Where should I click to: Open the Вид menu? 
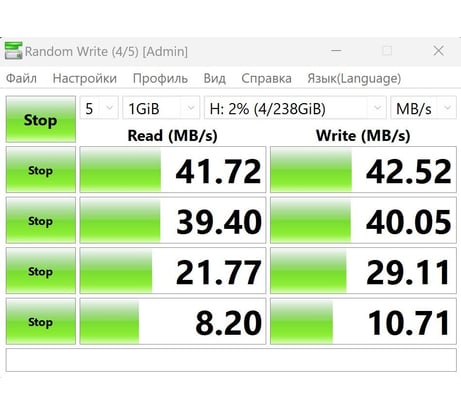point(215,79)
